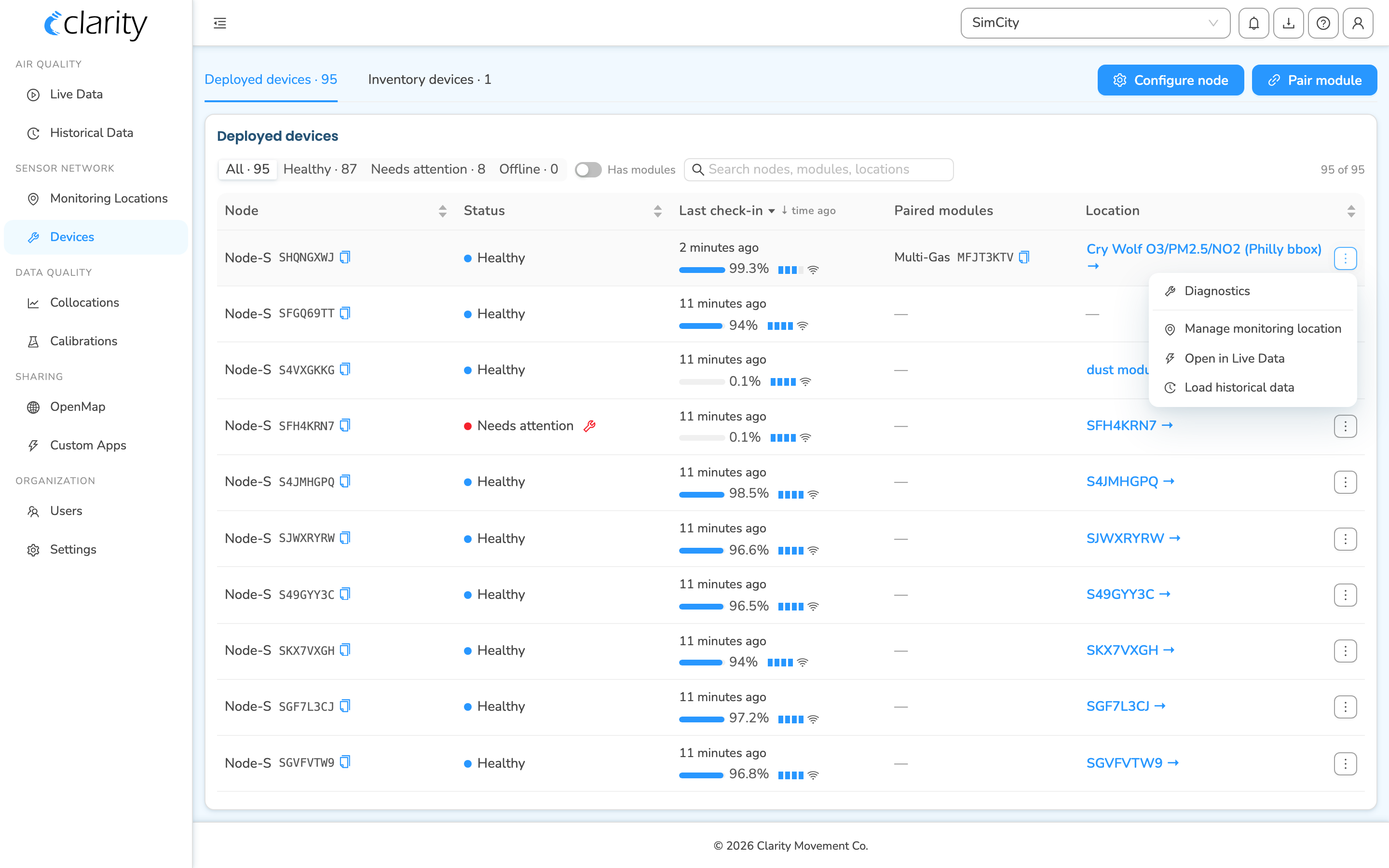Filter by Needs attention · 8
This screenshot has height=868, width=1389.
tap(428, 169)
